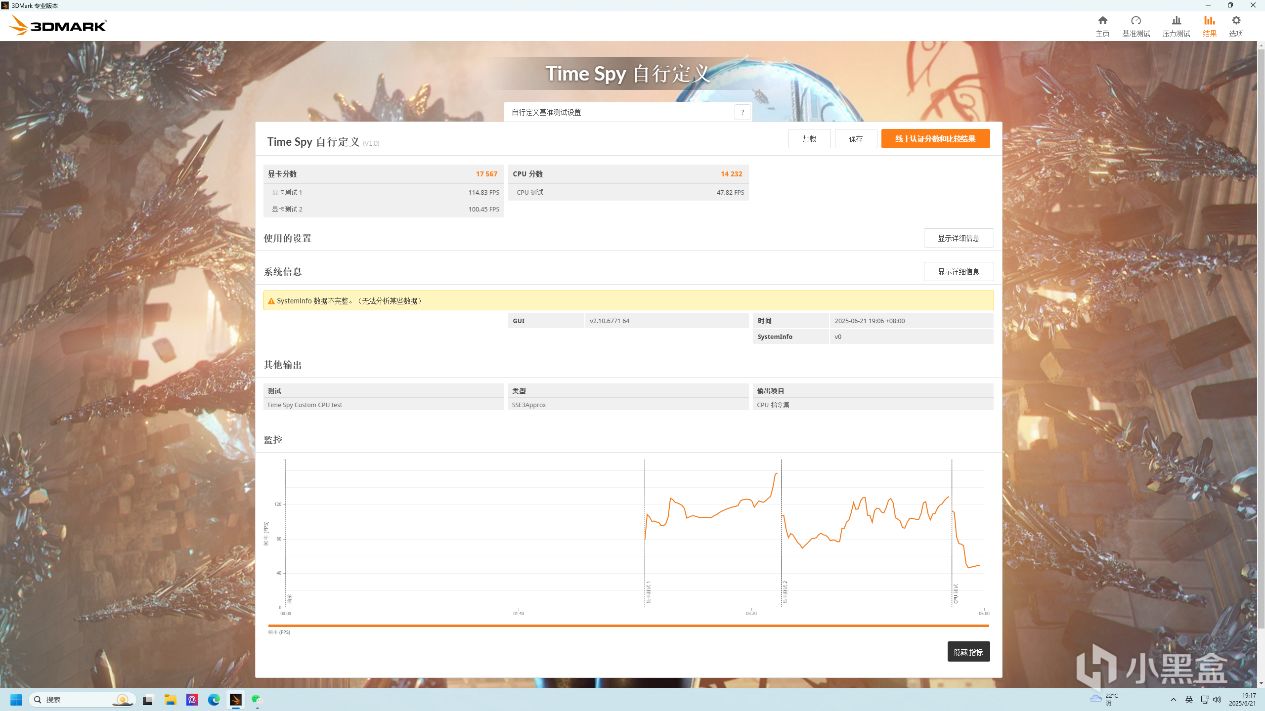The width and height of the screenshot is (1265, 711).
Task: Click the timestamp 2025-03-21 value
Action: click(870, 321)
